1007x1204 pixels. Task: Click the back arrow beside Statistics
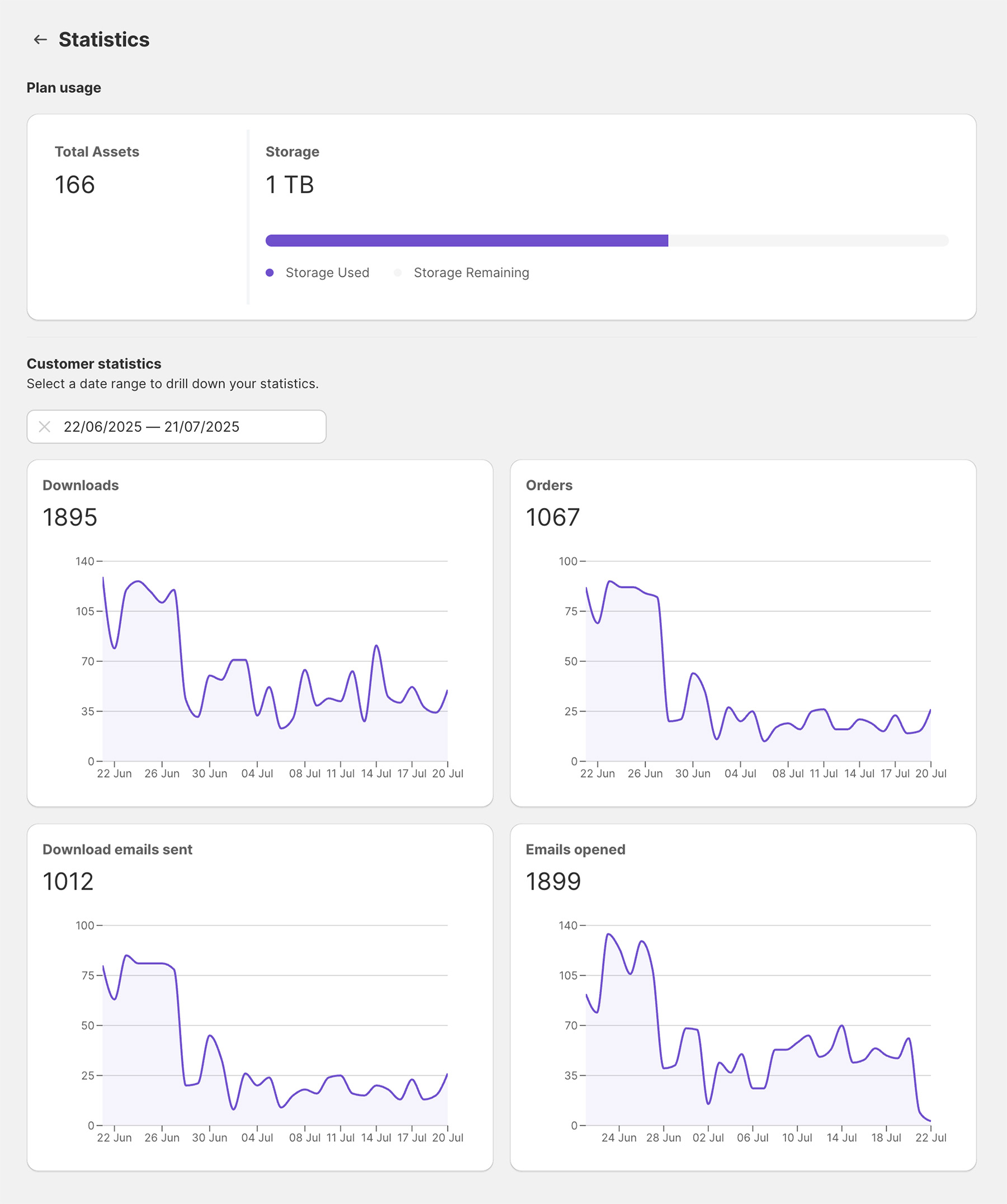[x=40, y=40]
